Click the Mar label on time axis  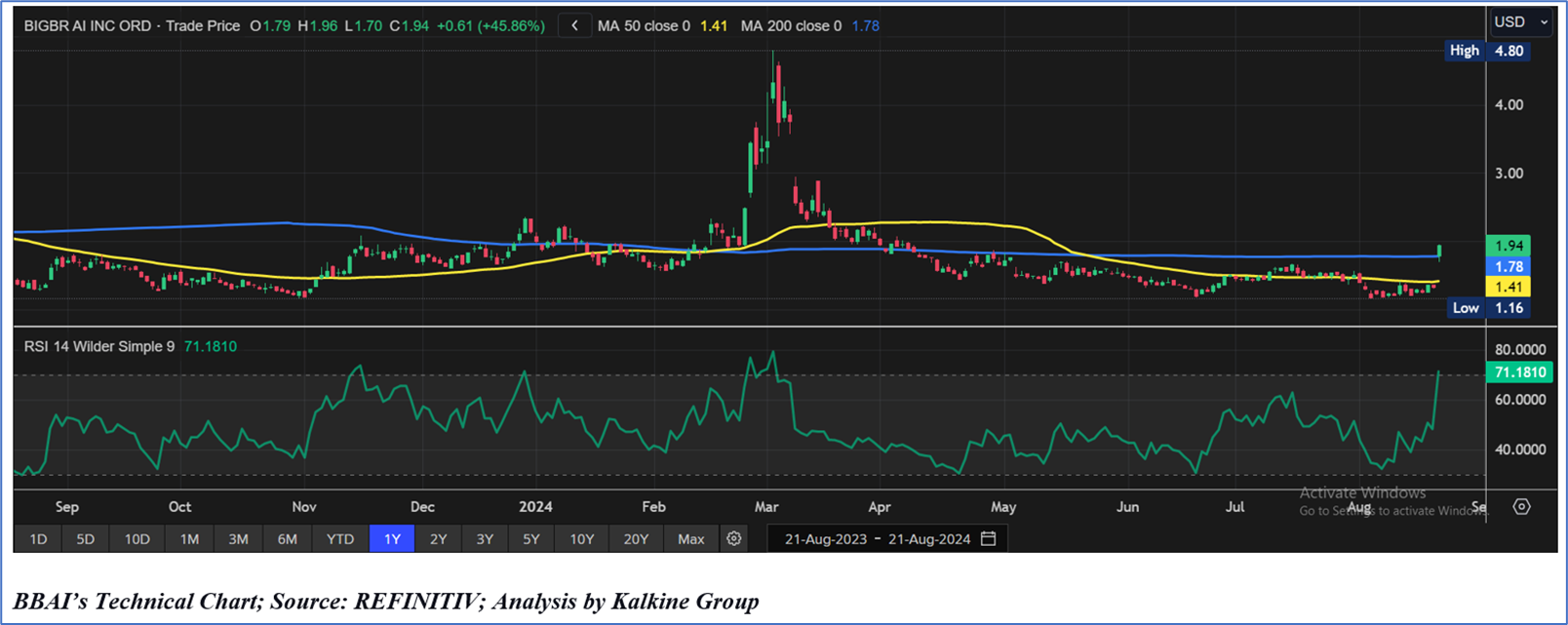point(766,506)
